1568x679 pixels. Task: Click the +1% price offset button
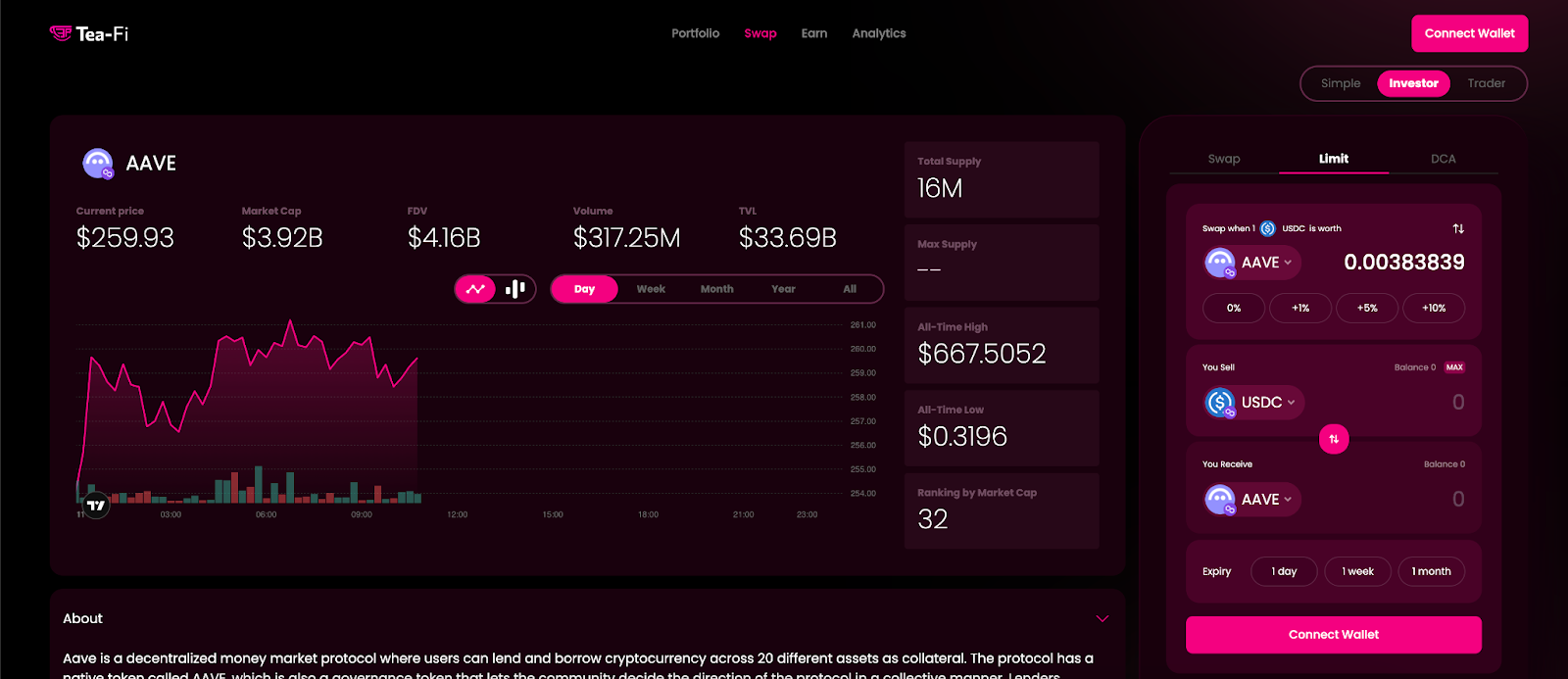click(1300, 308)
